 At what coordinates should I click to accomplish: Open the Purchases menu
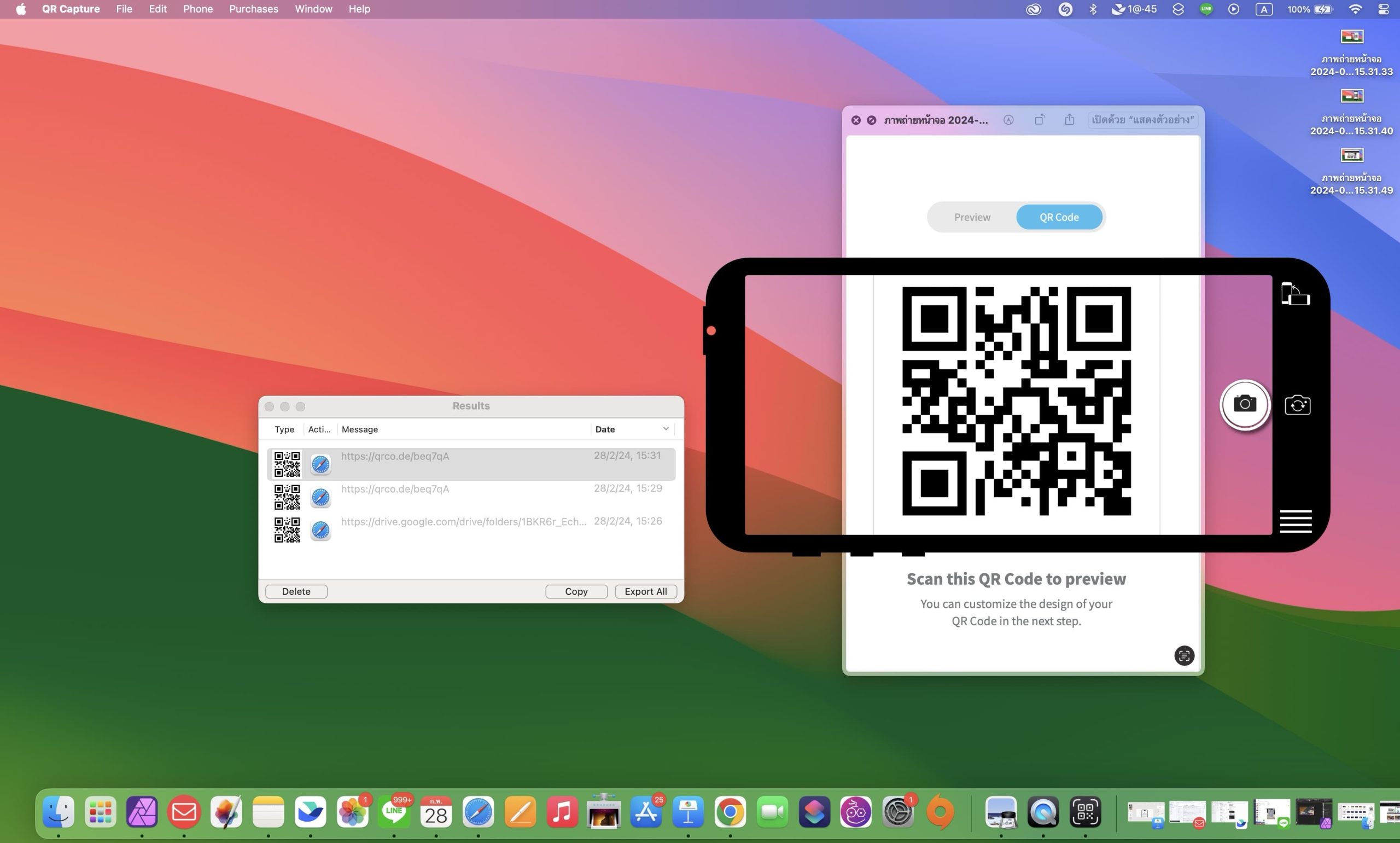tap(253, 9)
